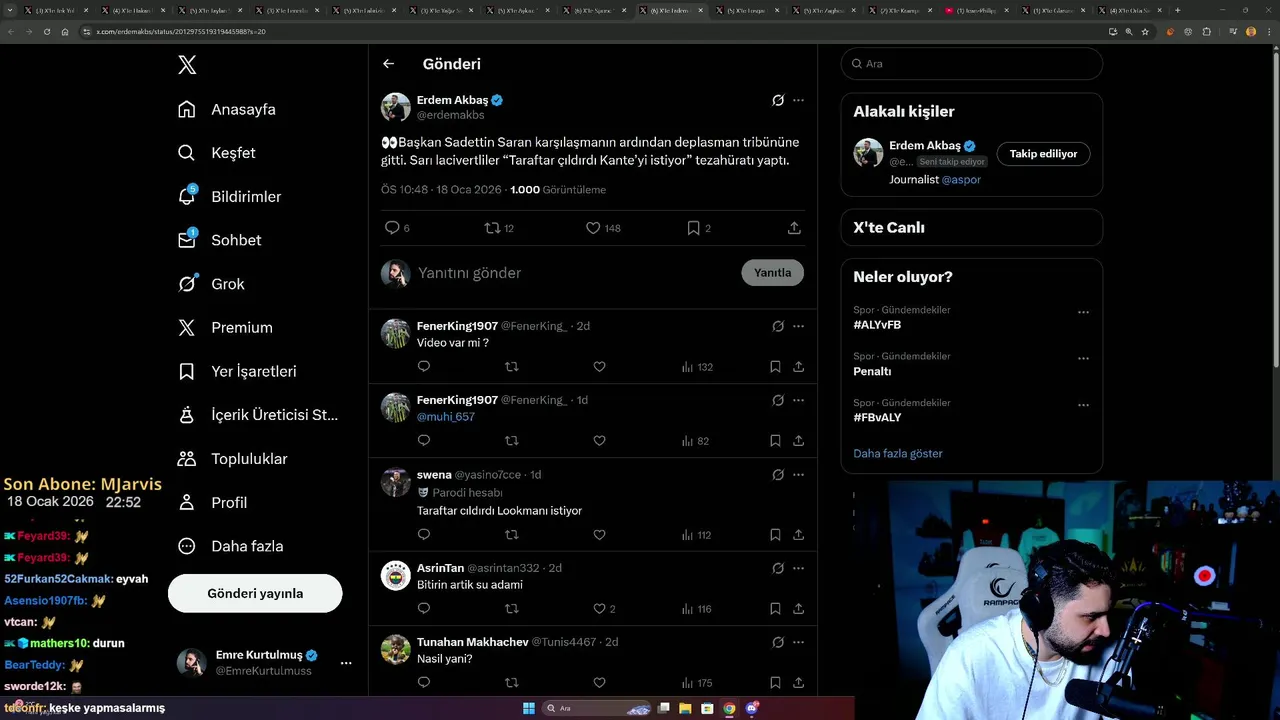1280x720 pixels.
Task: Click the browser address bar URL
Action: 181,31
